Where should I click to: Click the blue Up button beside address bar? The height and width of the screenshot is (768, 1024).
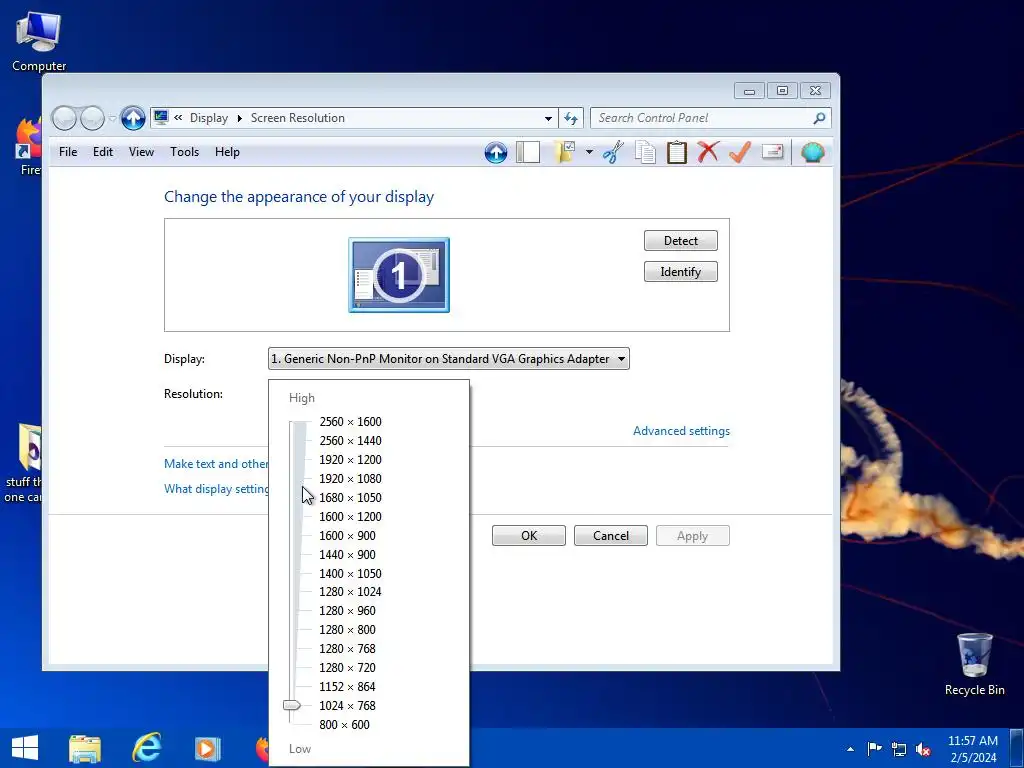click(x=133, y=118)
